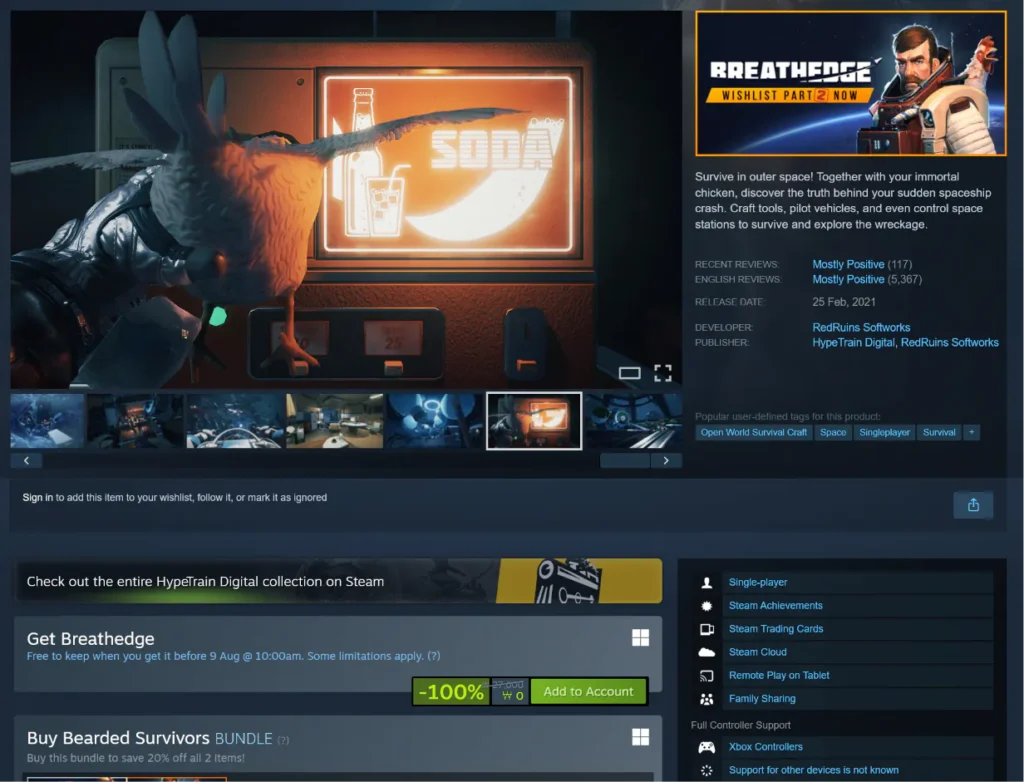
Task: Open the Xbox Controllers link
Action: click(x=765, y=747)
